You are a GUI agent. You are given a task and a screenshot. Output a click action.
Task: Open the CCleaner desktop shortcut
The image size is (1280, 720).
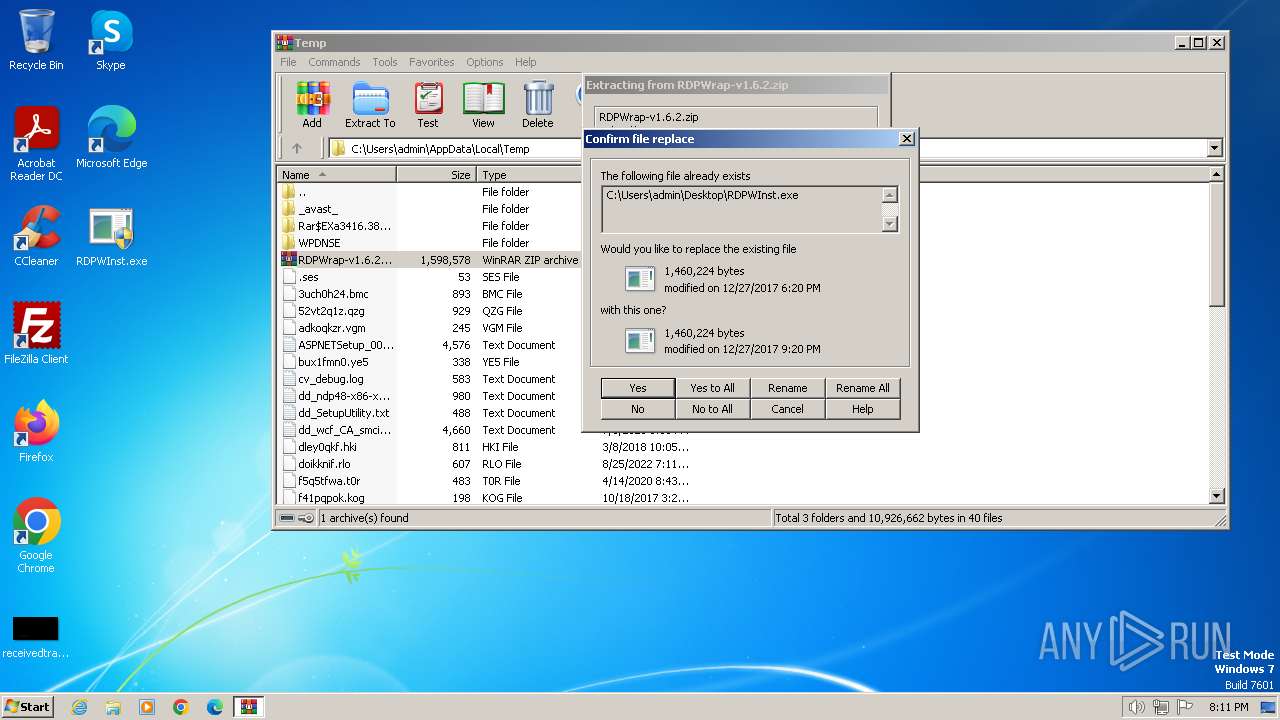coord(36,235)
